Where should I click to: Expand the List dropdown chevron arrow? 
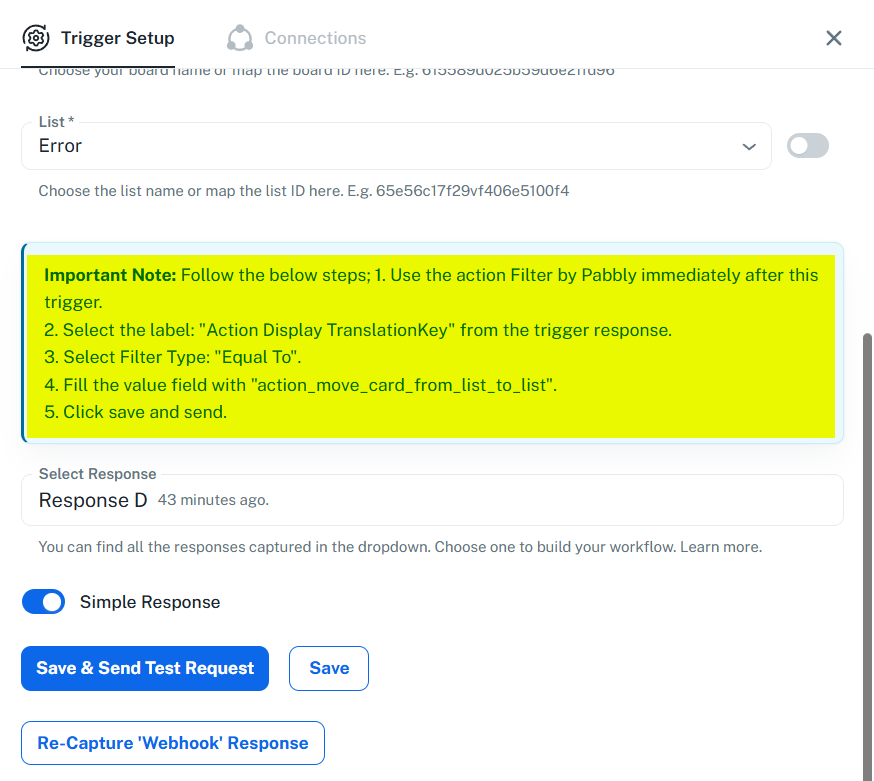point(749,147)
